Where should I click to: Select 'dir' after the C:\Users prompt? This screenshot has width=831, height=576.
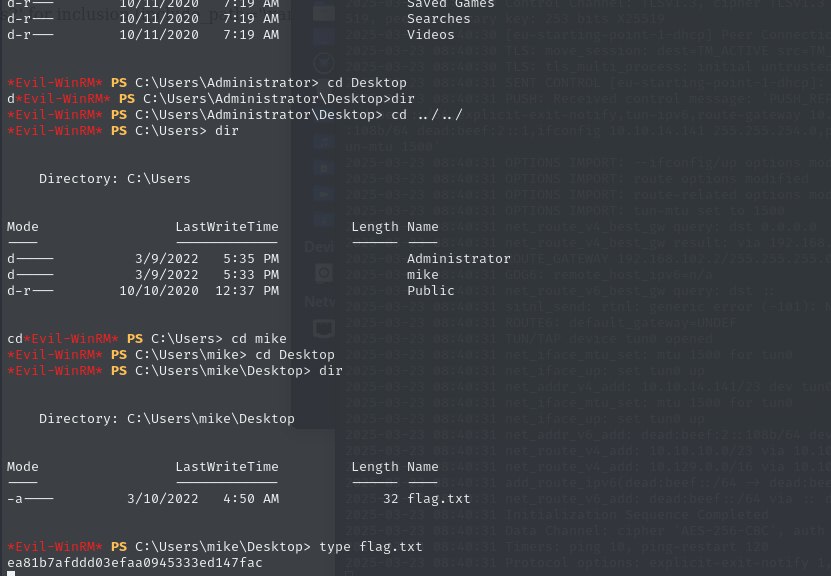tap(227, 130)
